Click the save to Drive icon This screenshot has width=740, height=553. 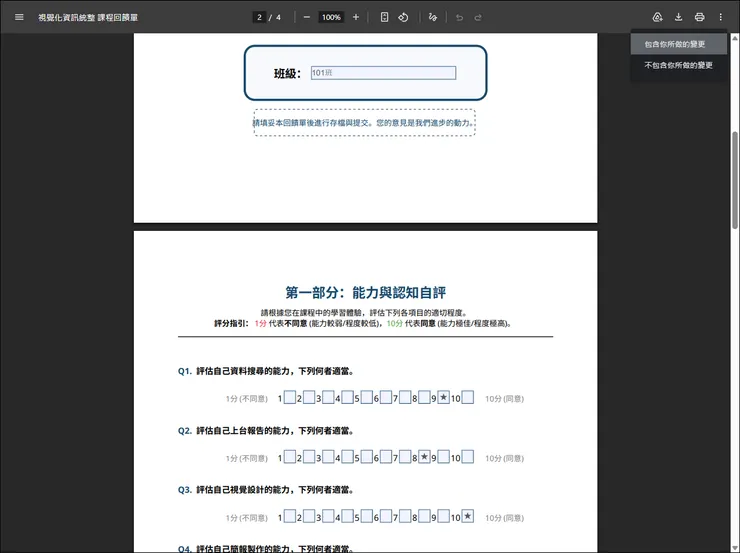(657, 17)
